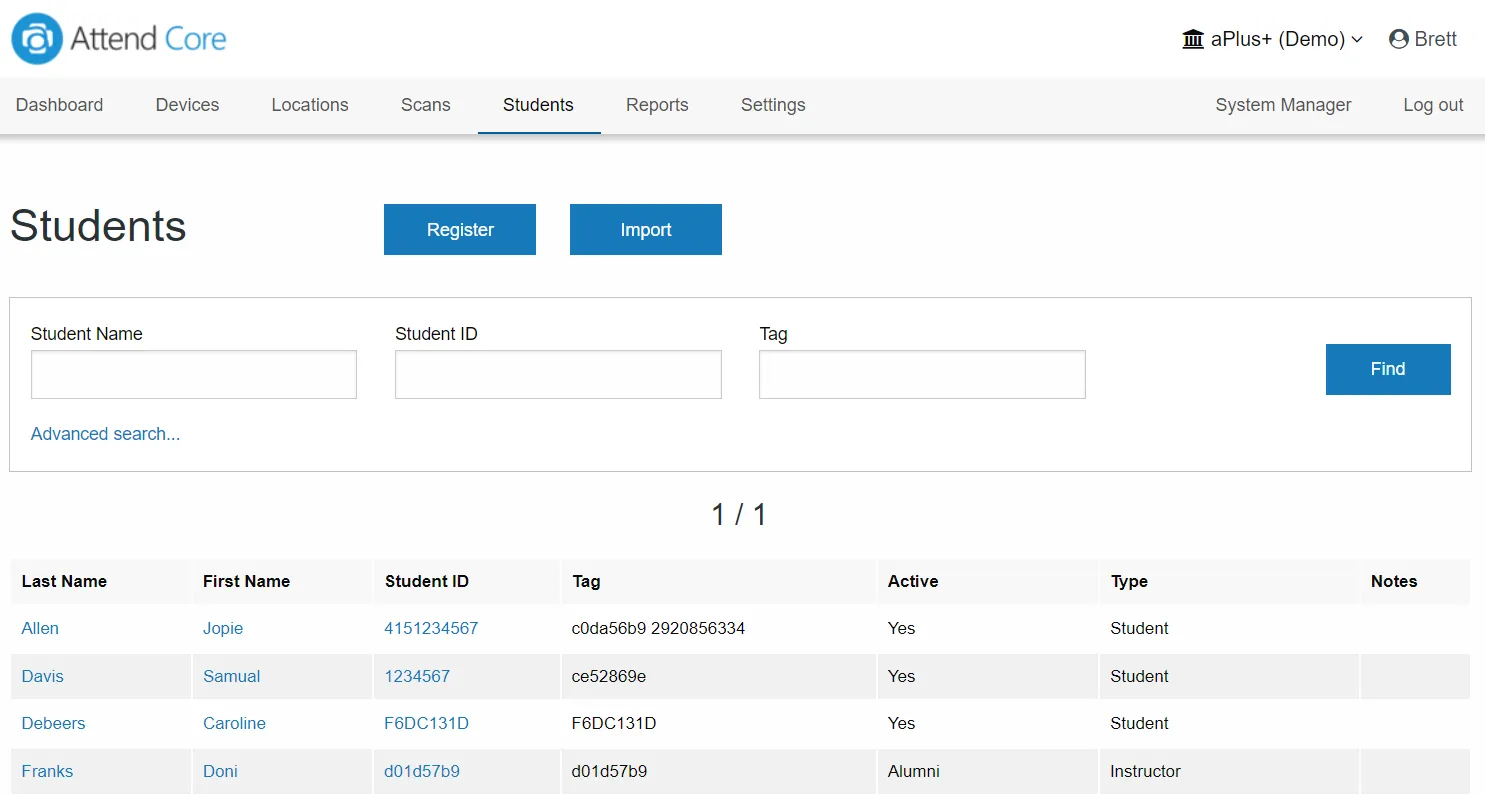1485x795 pixels.
Task: Open student ID 1234567
Action: 417,676
